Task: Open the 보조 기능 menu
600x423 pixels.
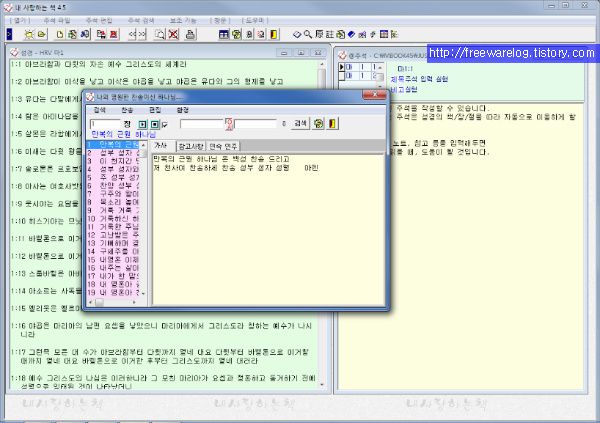Action: pyautogui.click(x=183, y=20)
